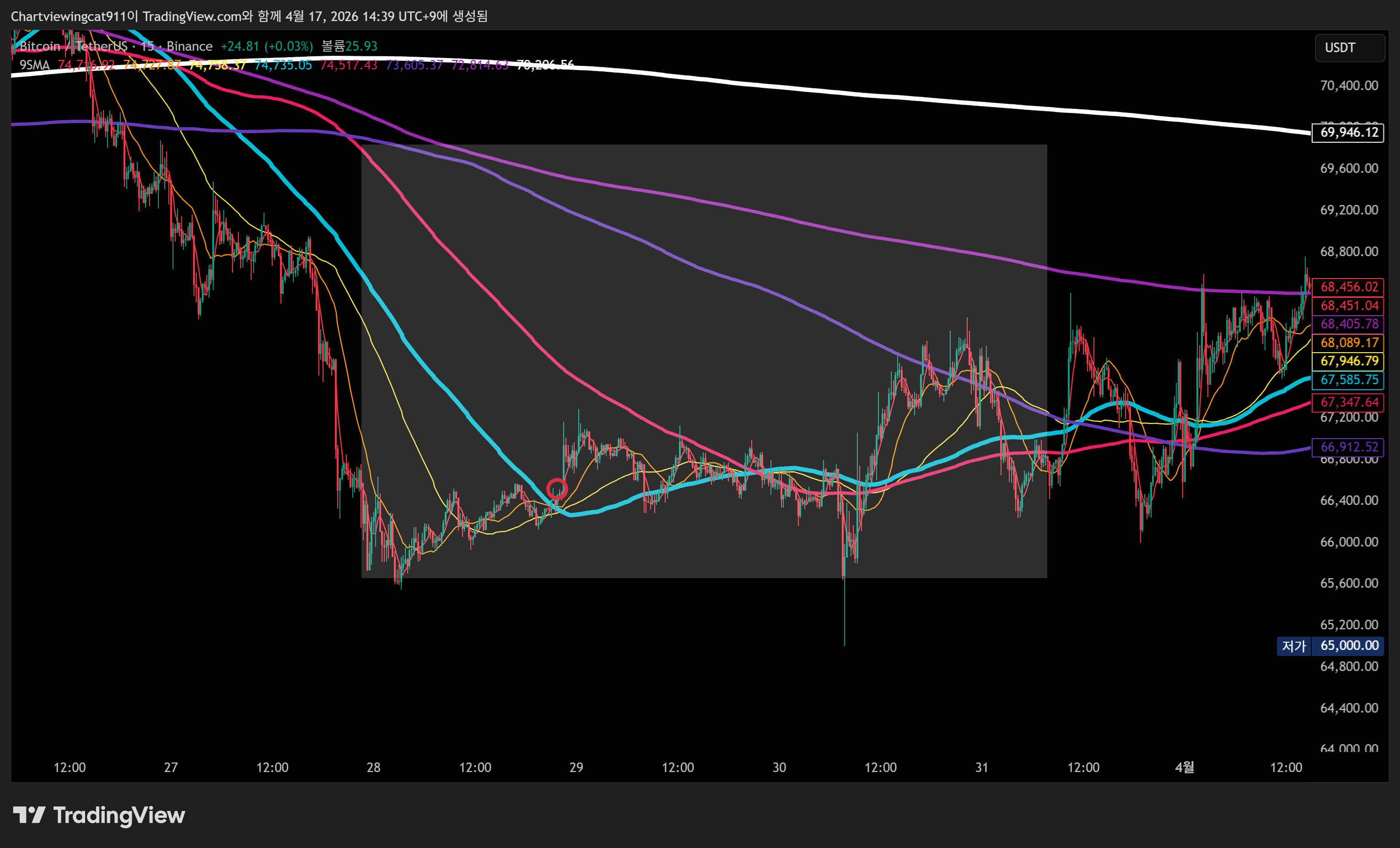The height and width of the screenshot is (848, 1400).
Task: Click the 68,456.02 red price label
Action: pos(1348,287)
